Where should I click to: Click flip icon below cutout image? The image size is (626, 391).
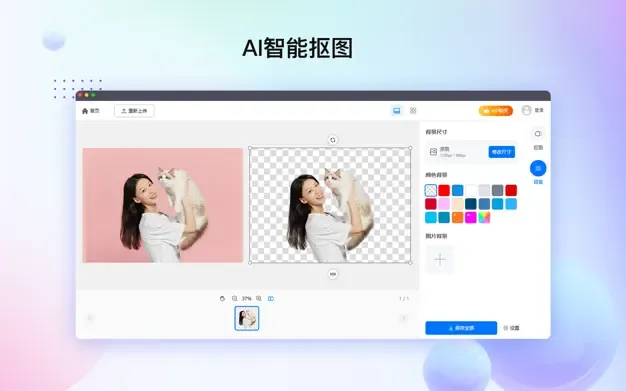[333, 274]
